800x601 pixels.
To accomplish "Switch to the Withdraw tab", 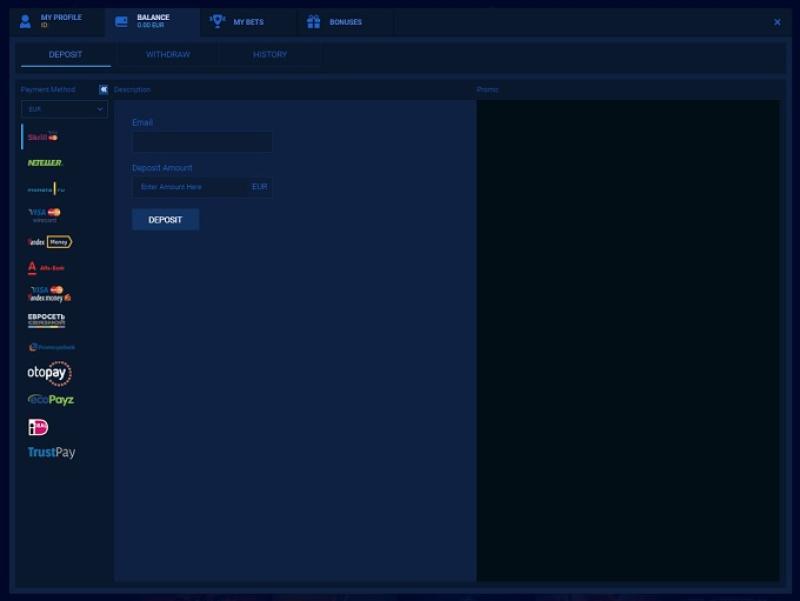I will (168, 55).
